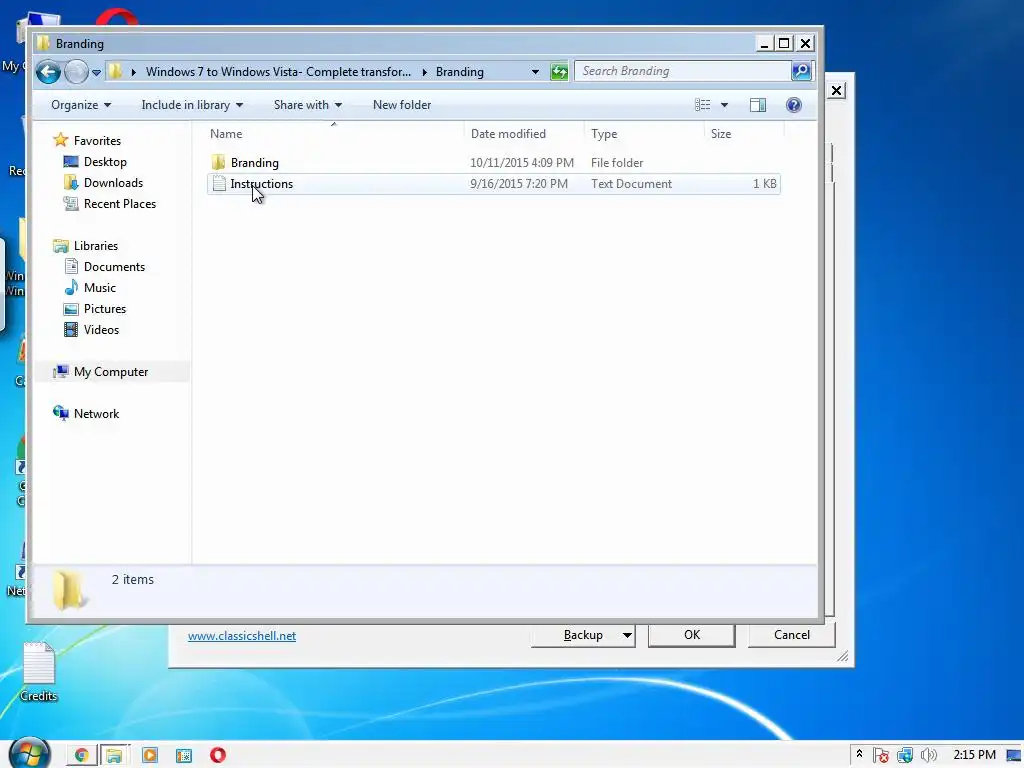Open Desktop in the navigation pane

105,162
